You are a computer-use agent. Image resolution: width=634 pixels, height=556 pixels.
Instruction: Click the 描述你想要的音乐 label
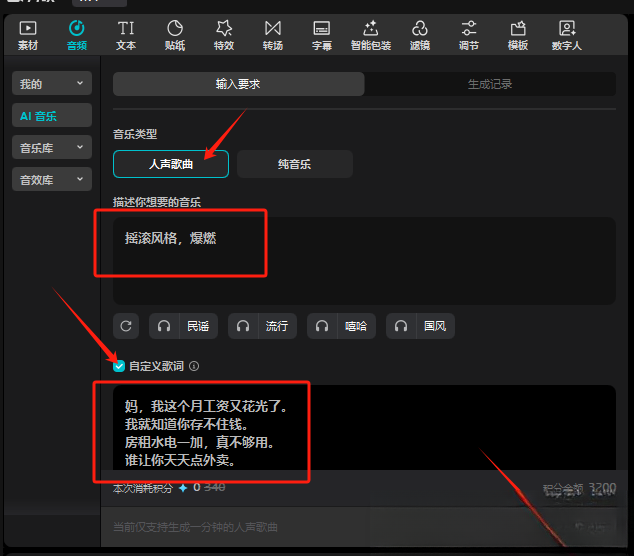[157, 202]
